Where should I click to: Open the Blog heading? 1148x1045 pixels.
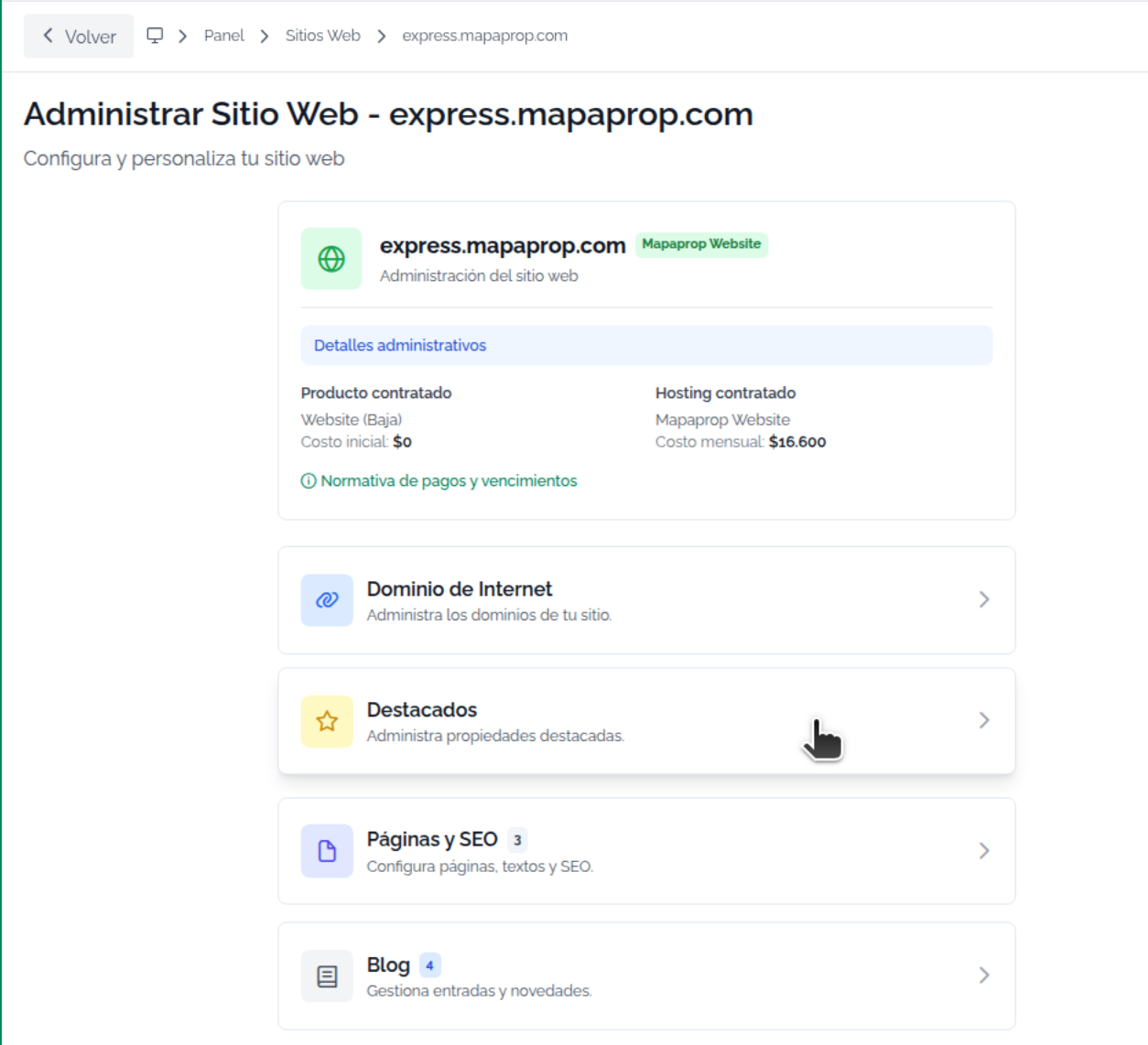tap(388, 964)
